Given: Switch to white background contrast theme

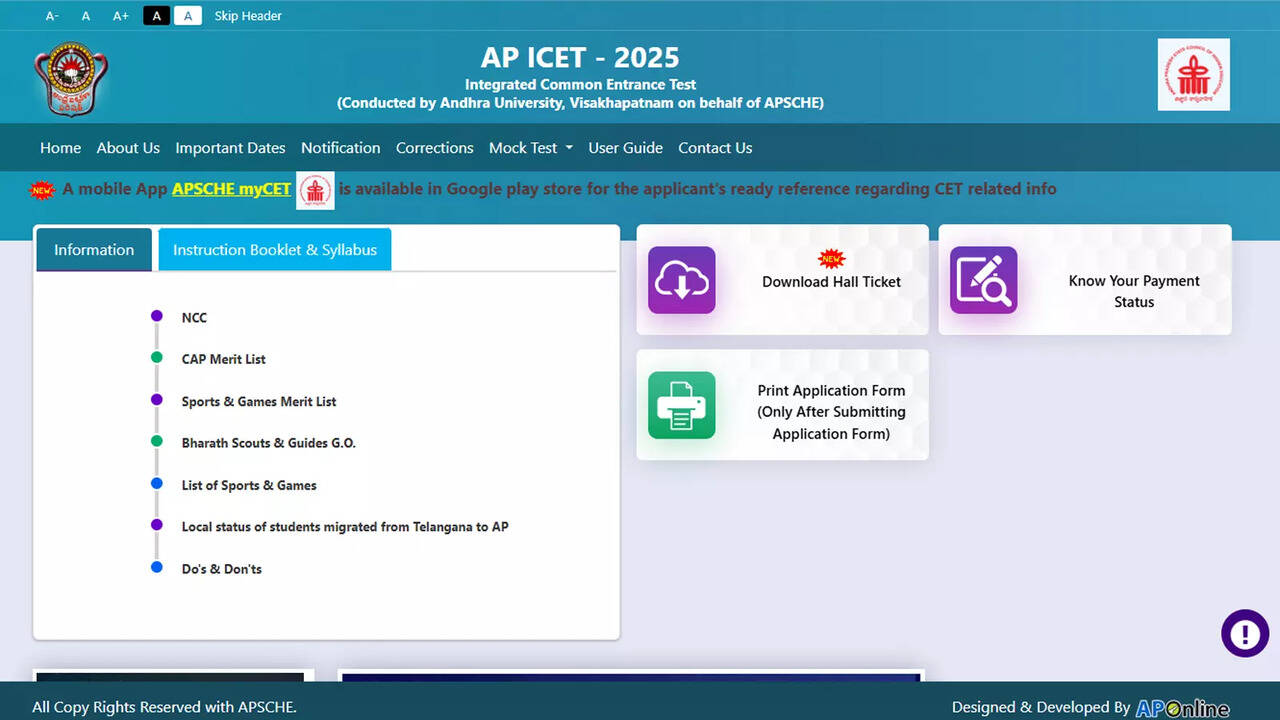Looking at the screenshot, I should tap(188, 16).
